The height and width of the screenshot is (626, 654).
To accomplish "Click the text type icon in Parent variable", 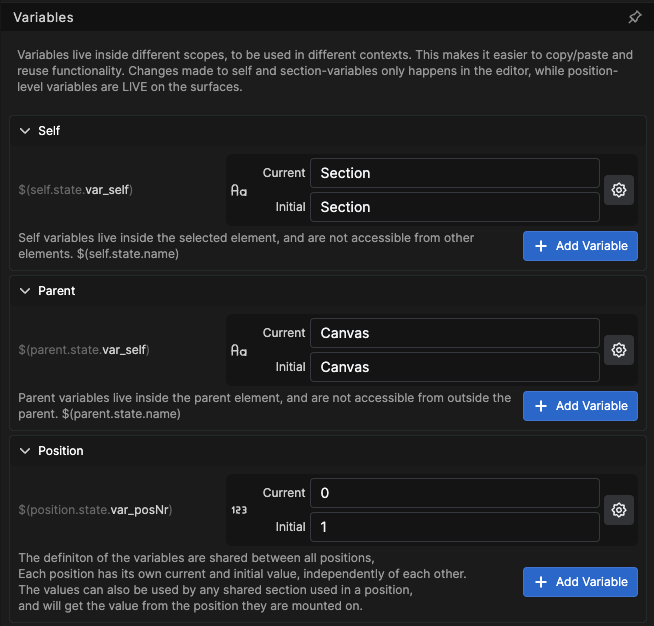I will (x=239, y=350).
